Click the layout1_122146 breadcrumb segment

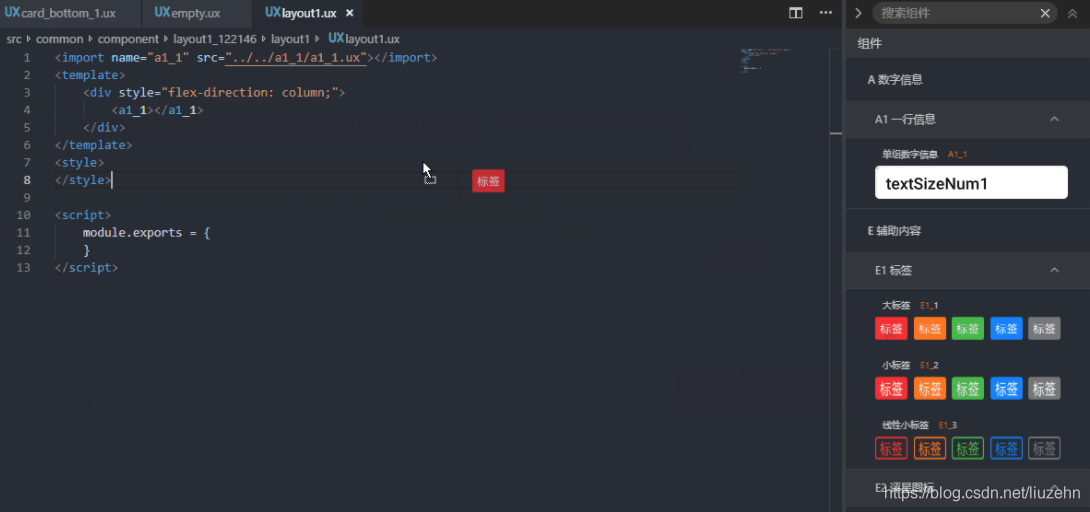coord(215,39)
